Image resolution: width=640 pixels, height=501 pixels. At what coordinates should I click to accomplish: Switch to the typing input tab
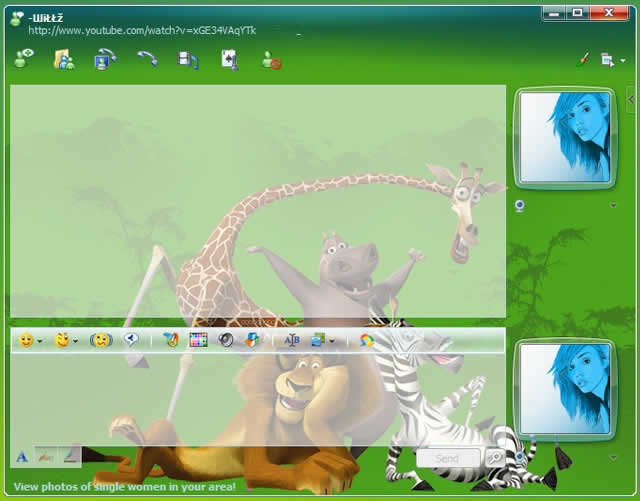(x=71, y=456)
